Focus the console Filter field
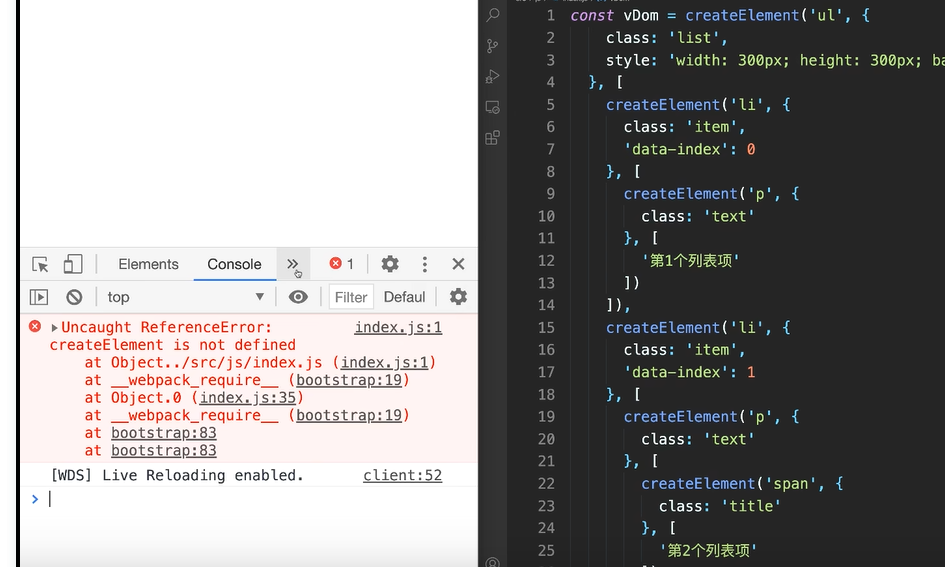Image resolution: width=945 pixels, height=567 pixels. (x=351, y=297)
